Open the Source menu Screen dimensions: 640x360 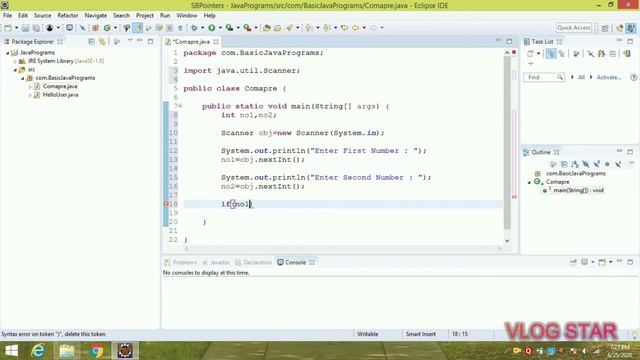tap(42, 16)
